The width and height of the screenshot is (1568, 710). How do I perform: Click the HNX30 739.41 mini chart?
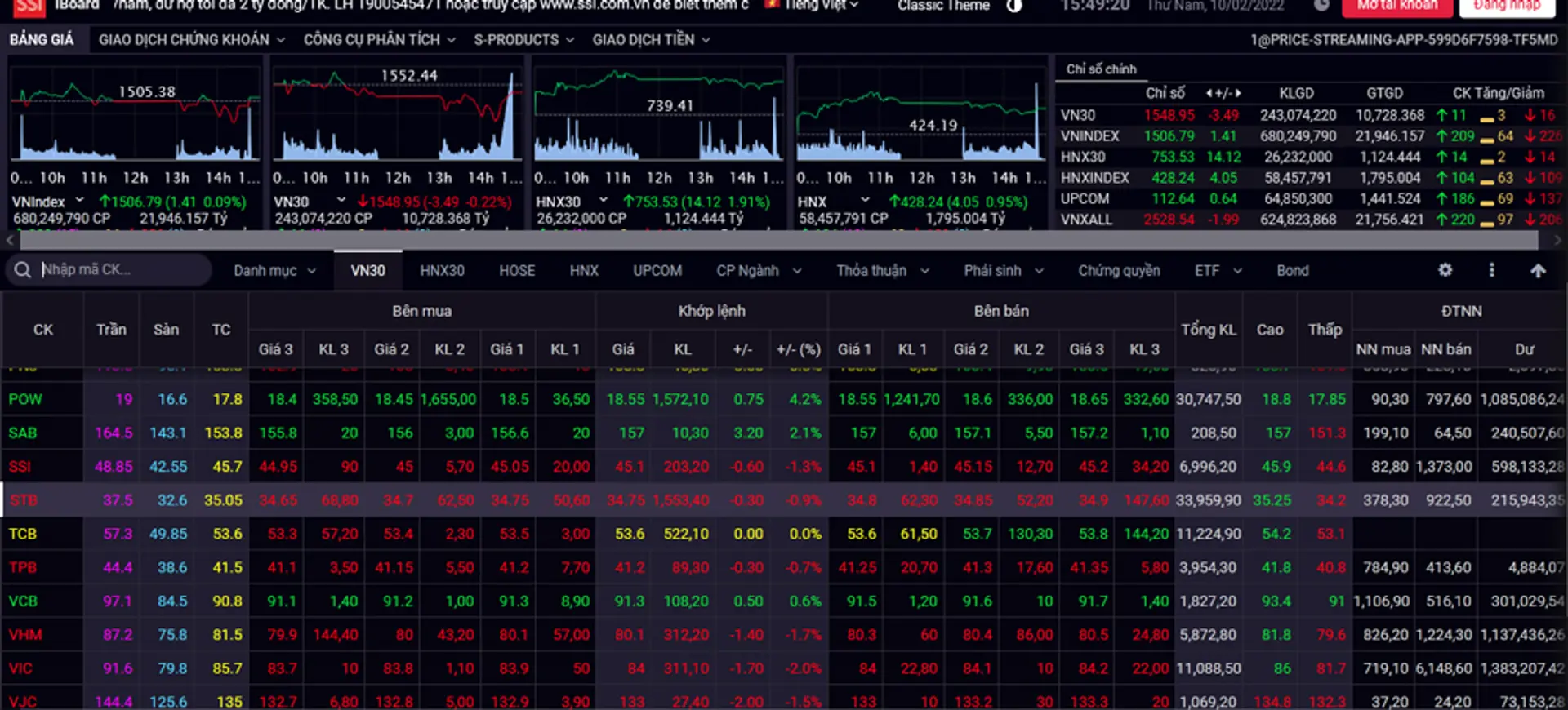pyautogui.click(x=659, y=114)
